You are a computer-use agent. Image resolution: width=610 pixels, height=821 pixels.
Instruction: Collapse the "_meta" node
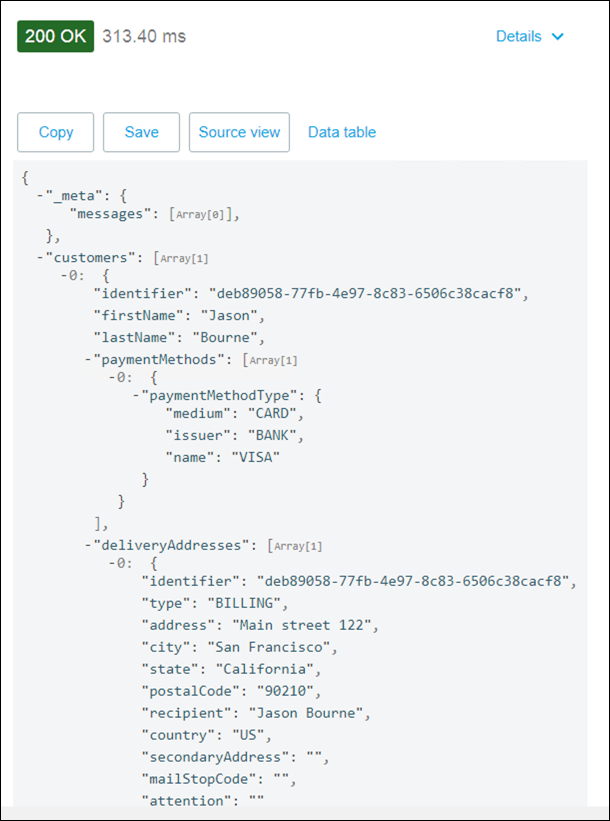(39, 197)
